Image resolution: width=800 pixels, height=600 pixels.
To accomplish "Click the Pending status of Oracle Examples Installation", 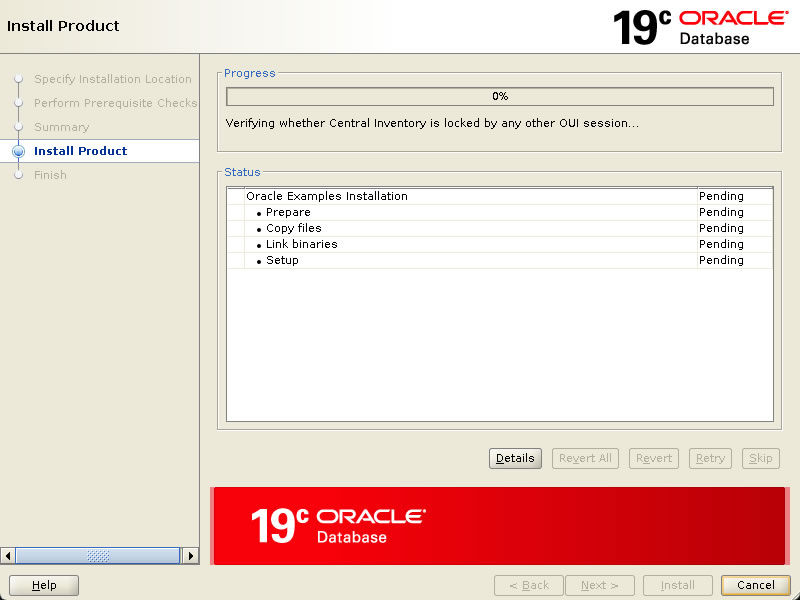I will pos(721,196).
